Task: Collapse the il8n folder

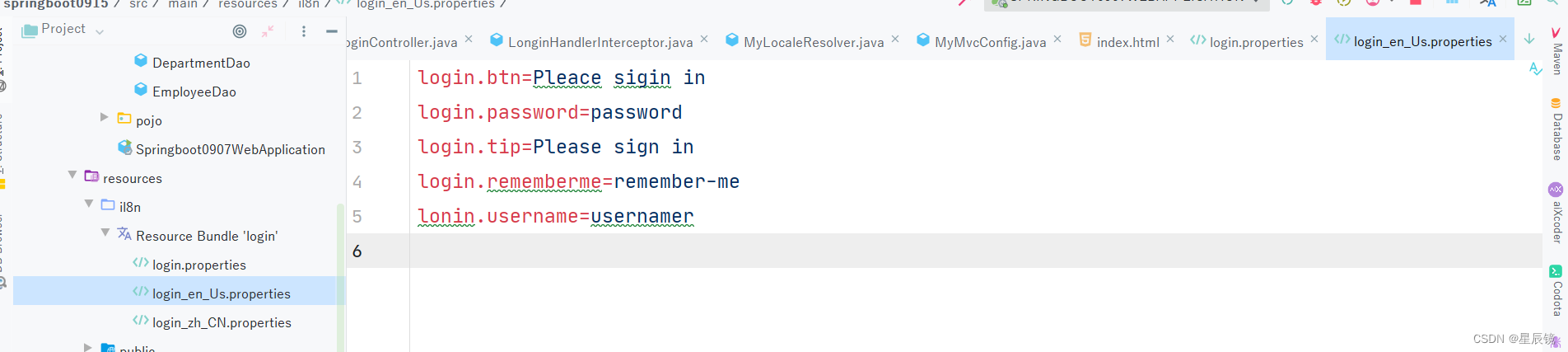Action: (89, 204)
